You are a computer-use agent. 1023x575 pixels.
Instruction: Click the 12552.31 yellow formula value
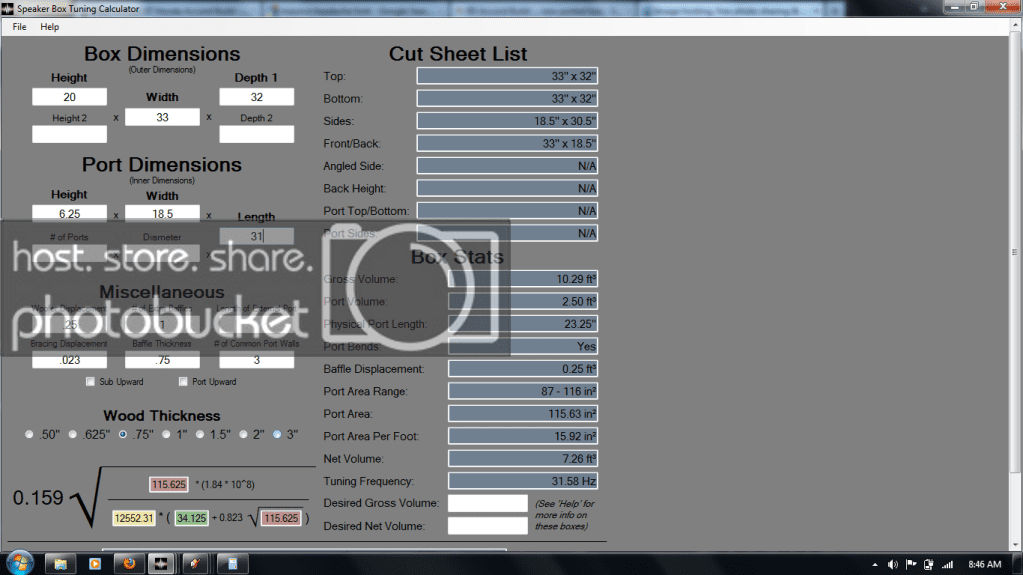click(134, 518)
